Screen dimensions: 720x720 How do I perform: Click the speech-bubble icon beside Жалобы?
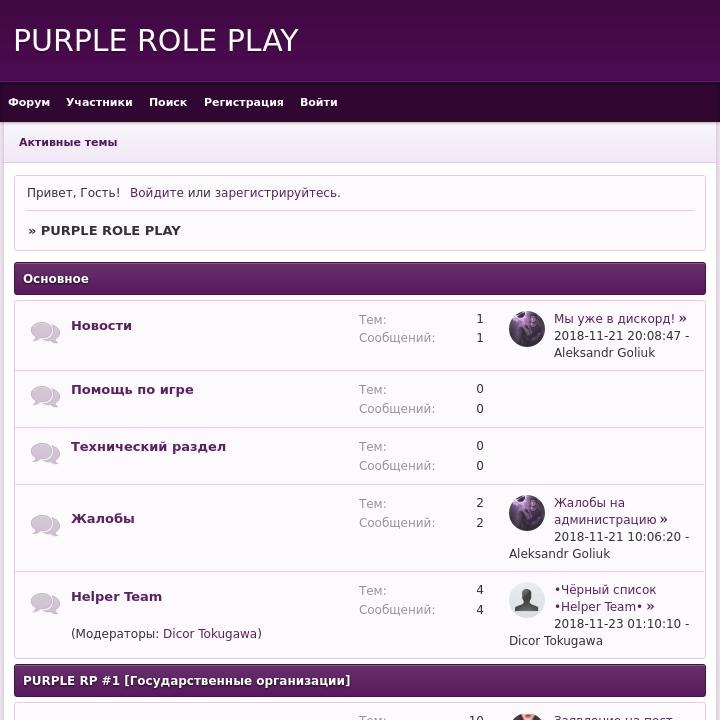pyautogui.click(x=45, y=525)
